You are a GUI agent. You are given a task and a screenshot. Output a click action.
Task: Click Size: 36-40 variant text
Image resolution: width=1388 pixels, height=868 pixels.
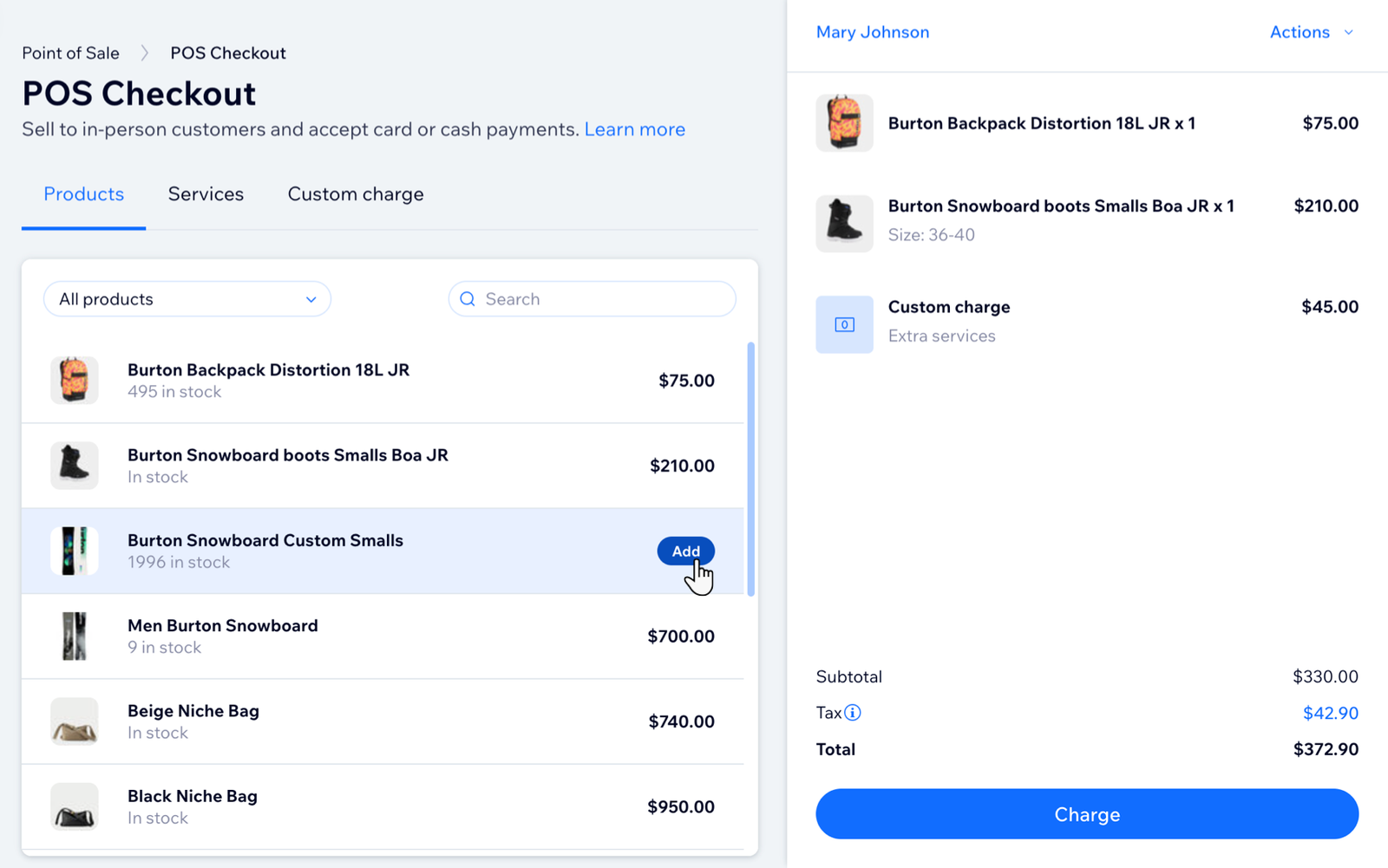pyautogui.click(x=932, y=235)
